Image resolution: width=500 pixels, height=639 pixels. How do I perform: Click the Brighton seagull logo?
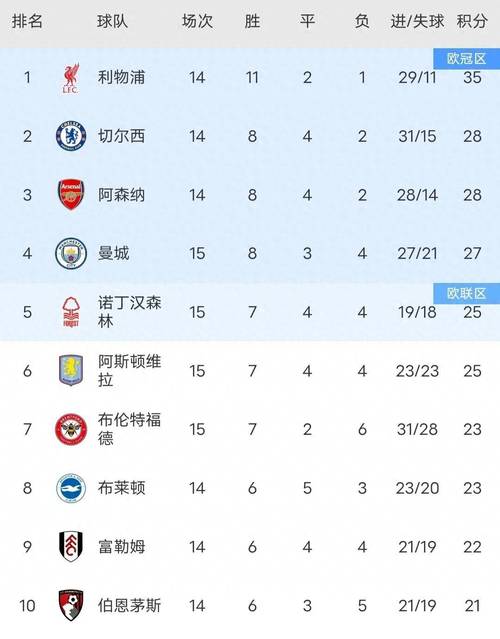(71, 488)
